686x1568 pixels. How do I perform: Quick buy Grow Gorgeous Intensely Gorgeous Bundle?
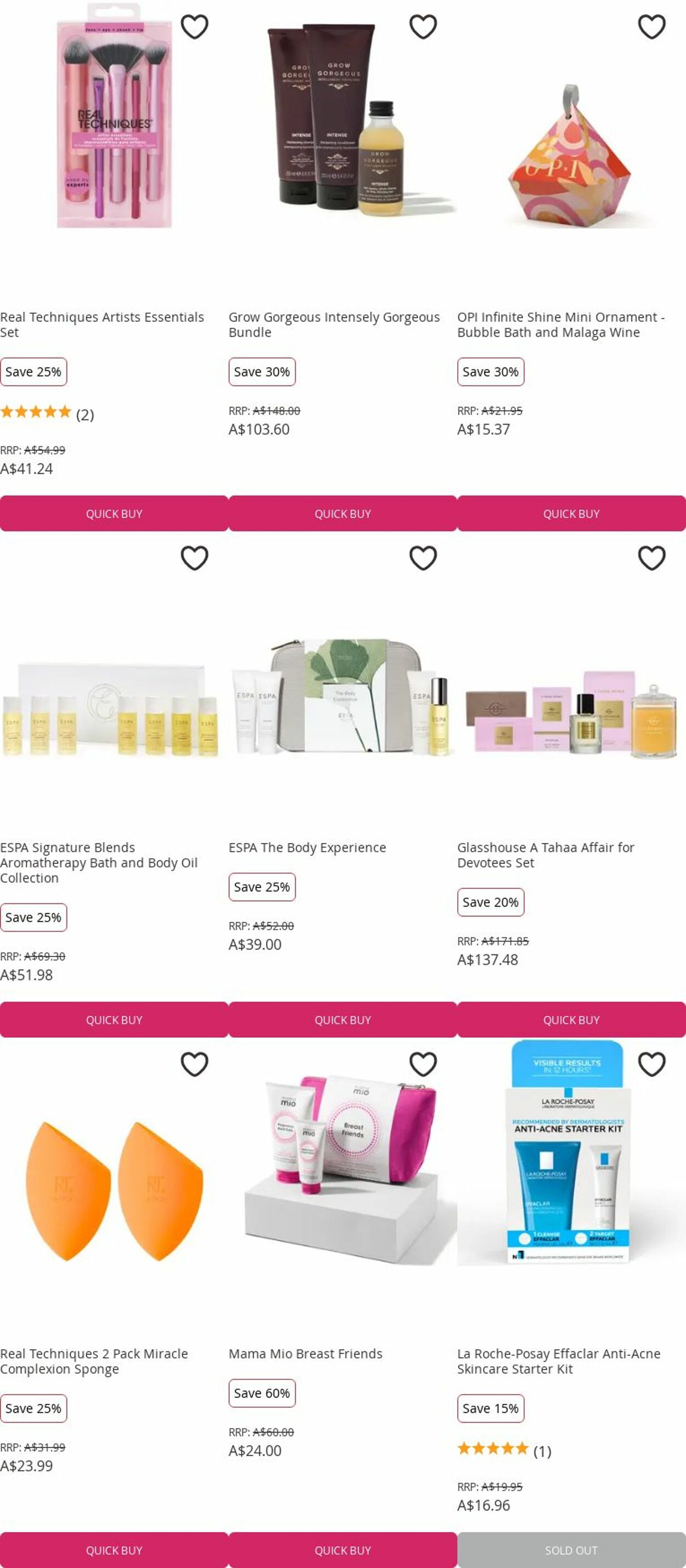342,514
